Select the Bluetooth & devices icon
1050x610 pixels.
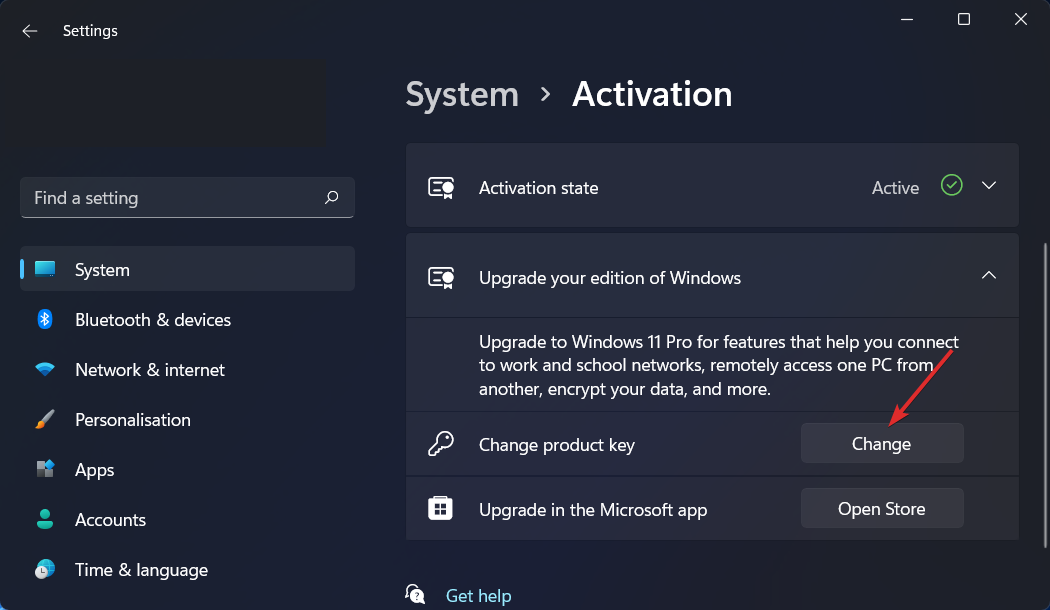45,319
